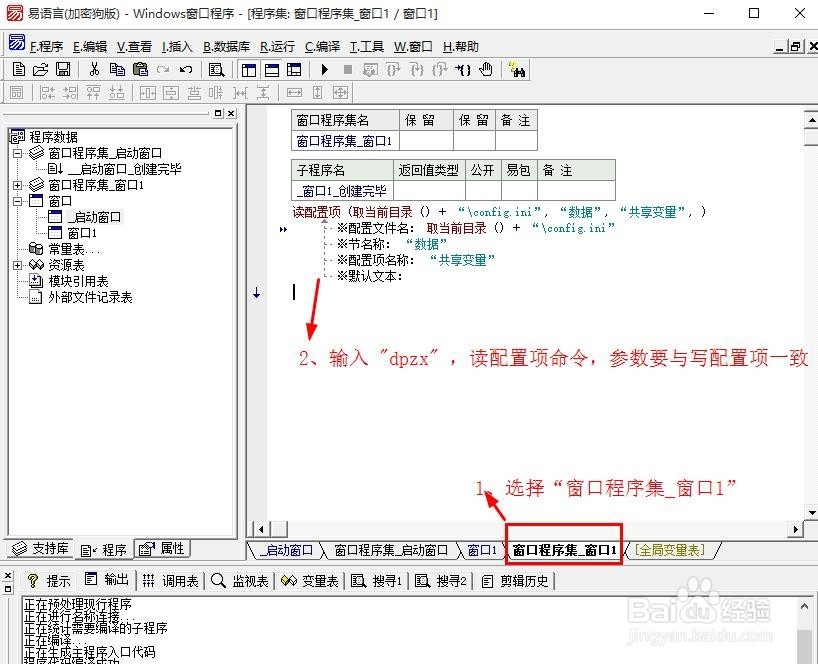Switch to the 属性 panel tab

coord(162,548)
